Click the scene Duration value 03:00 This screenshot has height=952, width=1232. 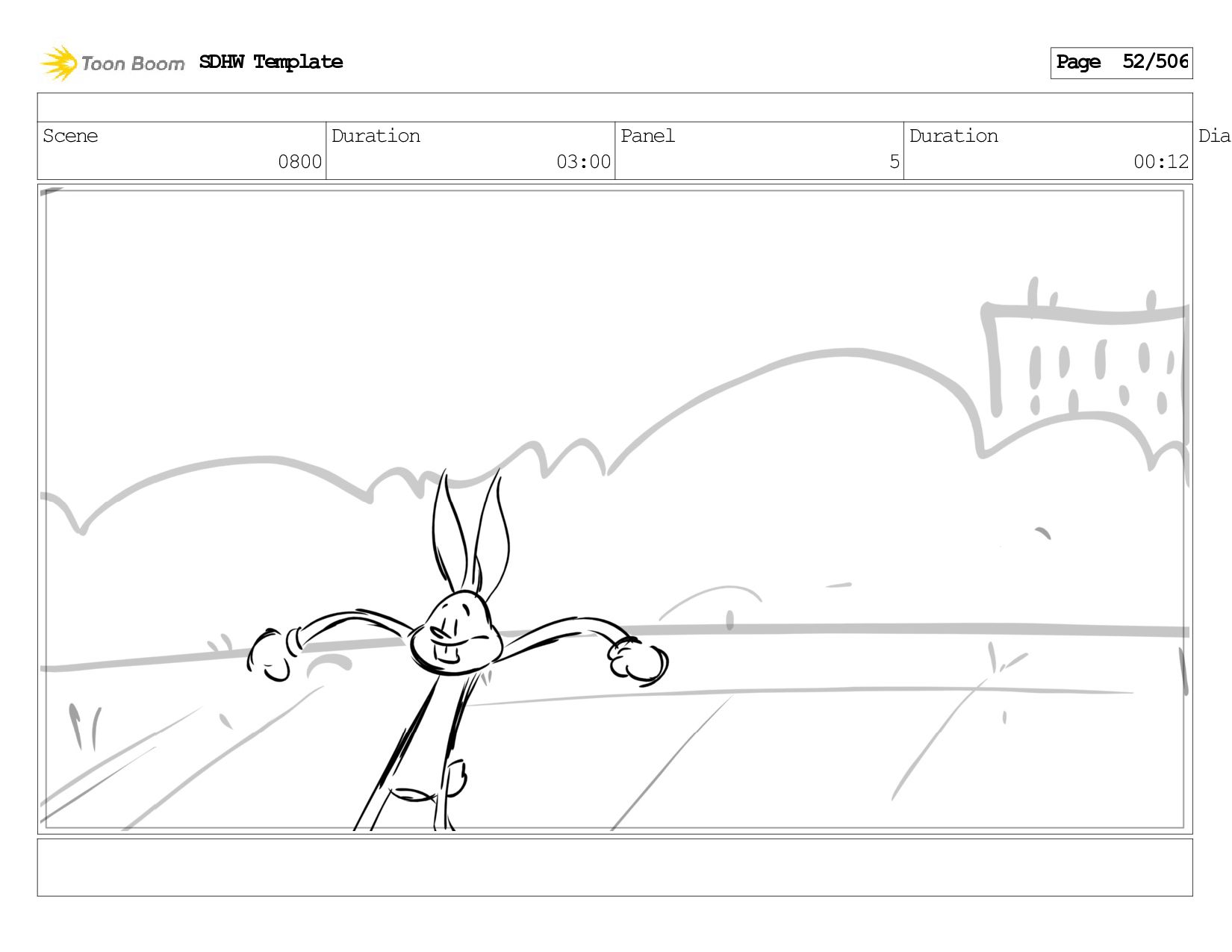tap(583, 162)
